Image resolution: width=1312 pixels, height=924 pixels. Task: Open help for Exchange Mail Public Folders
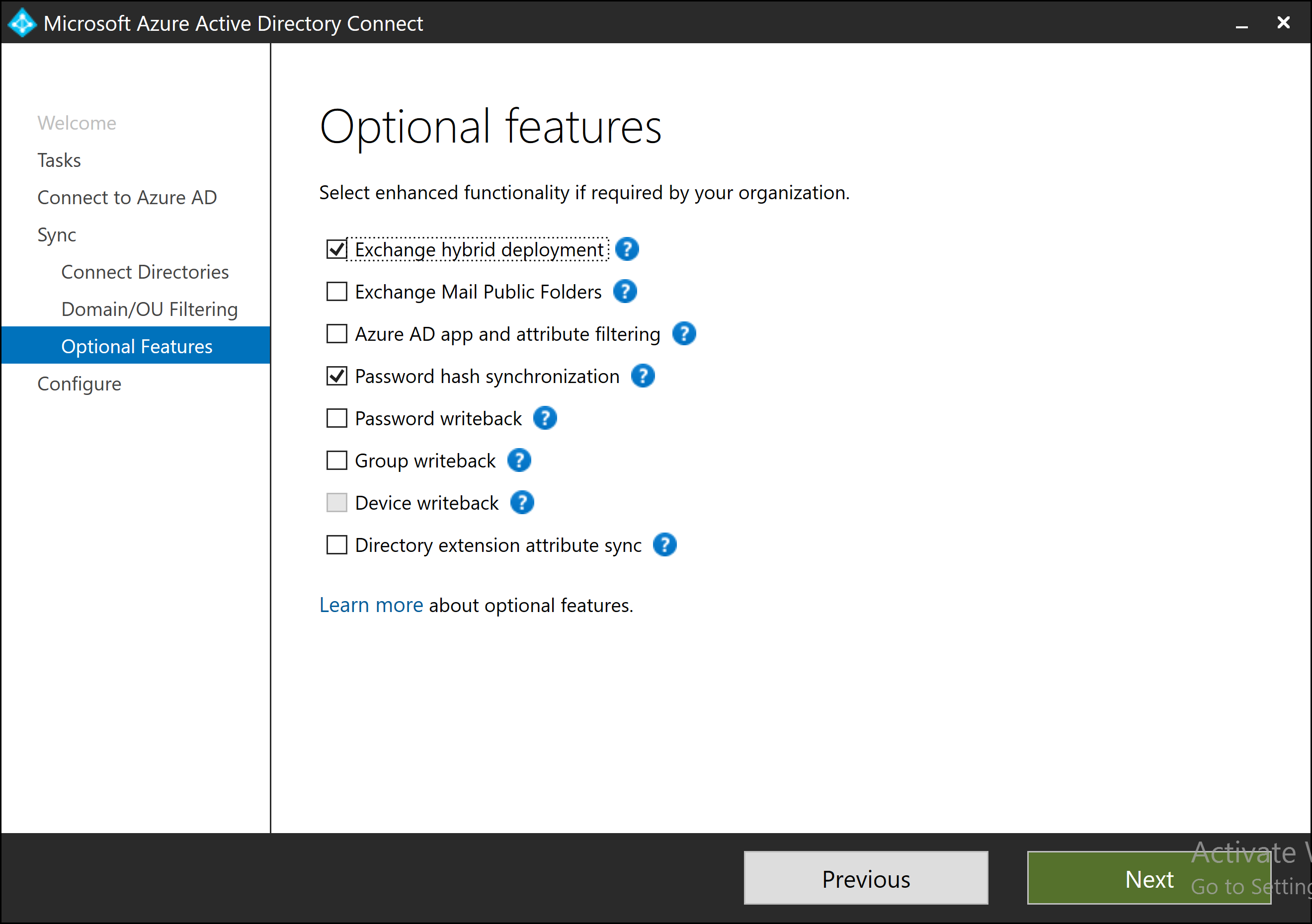pyautogui.click(x=625, y=291)
